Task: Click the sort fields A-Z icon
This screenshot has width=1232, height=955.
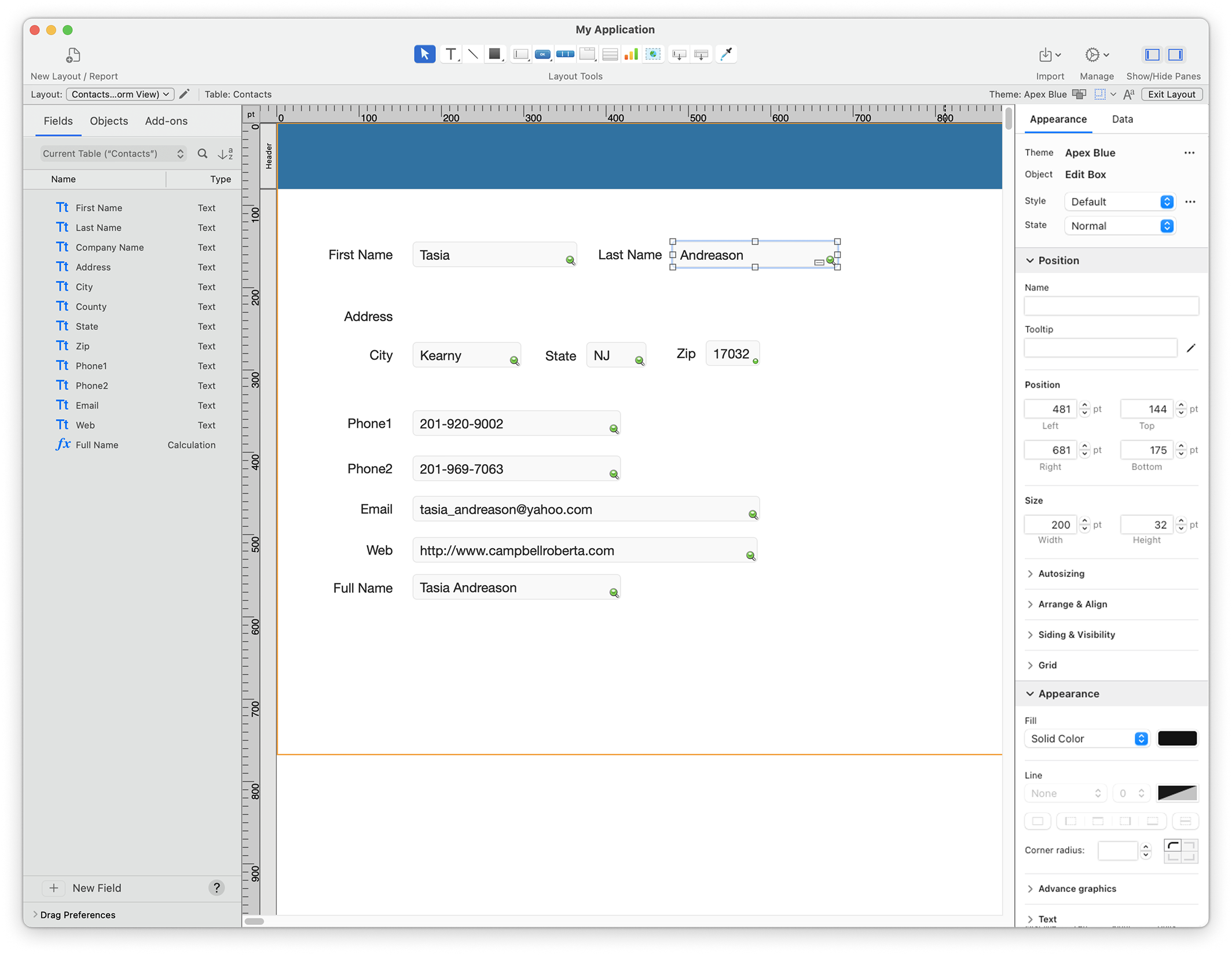Action: click(225, 154)
